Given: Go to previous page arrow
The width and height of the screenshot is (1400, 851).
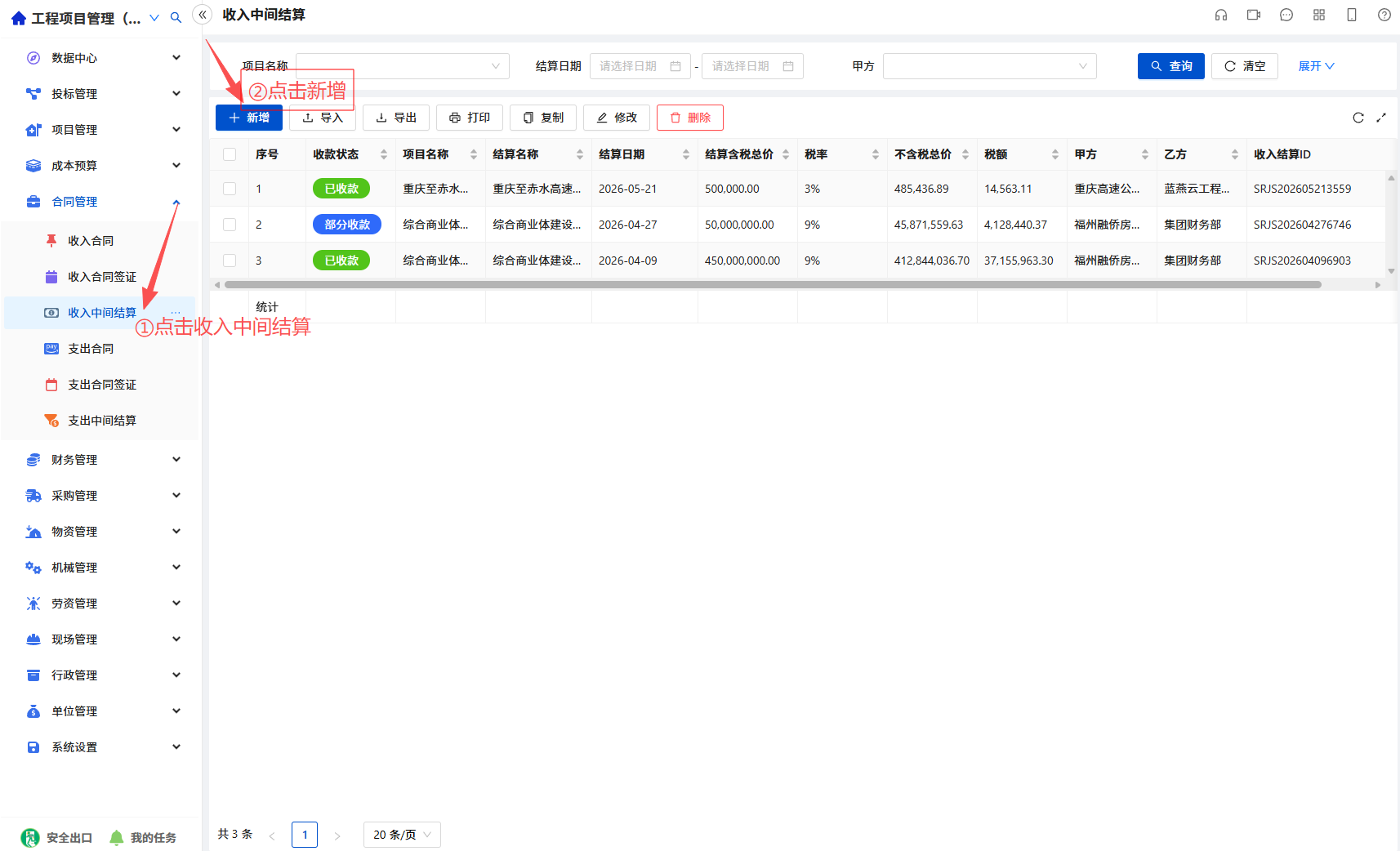Looking at the screenshot, I should tap(272, 835).
